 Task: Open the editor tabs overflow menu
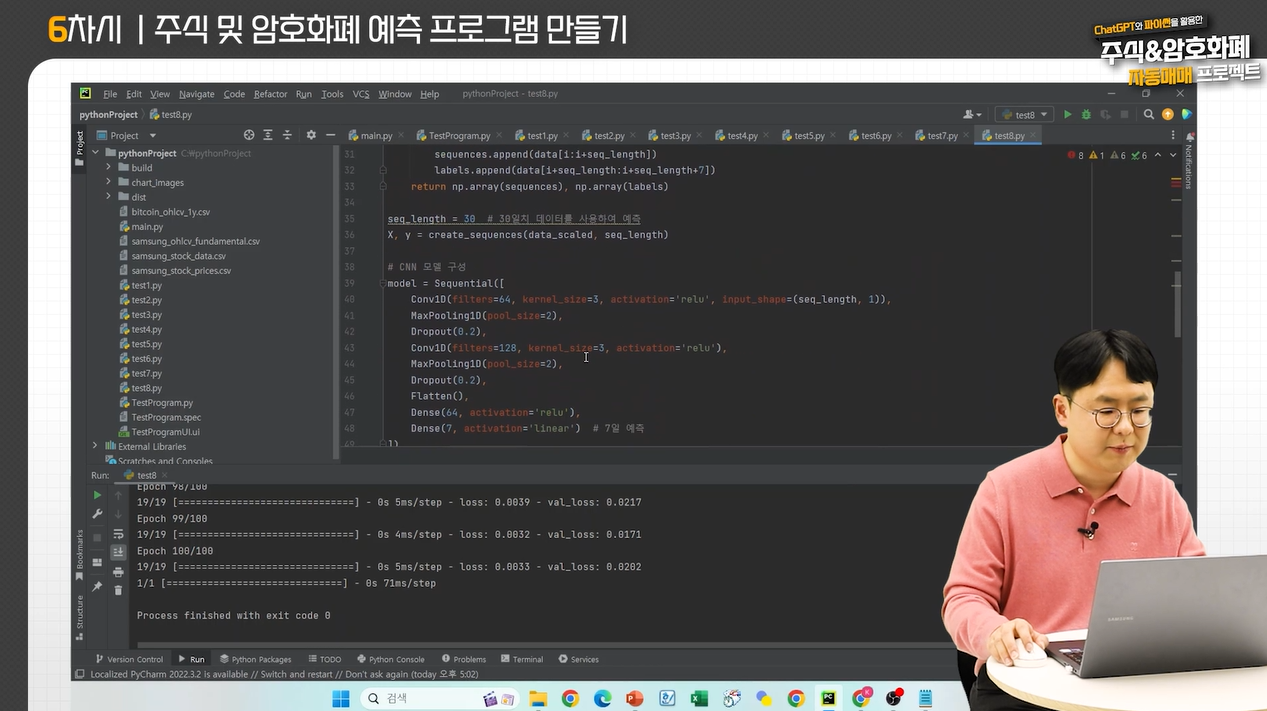click(1173, 135)
